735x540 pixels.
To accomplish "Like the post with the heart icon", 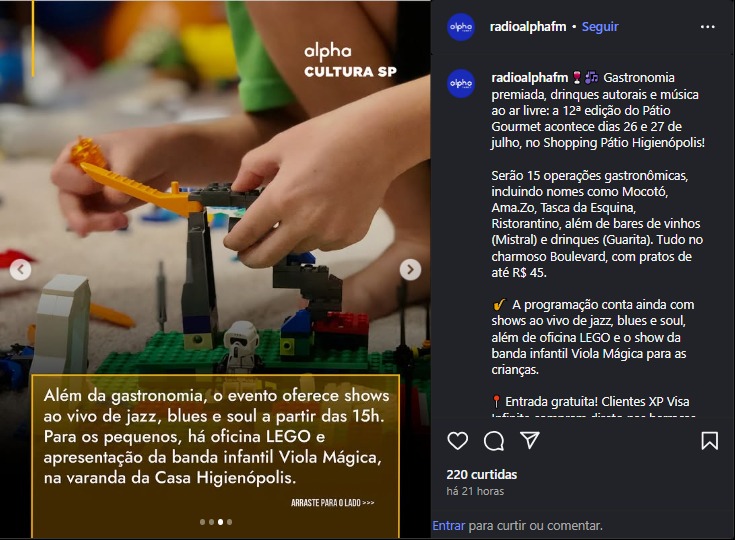I will pyautogui.click(x=458, y=441).
